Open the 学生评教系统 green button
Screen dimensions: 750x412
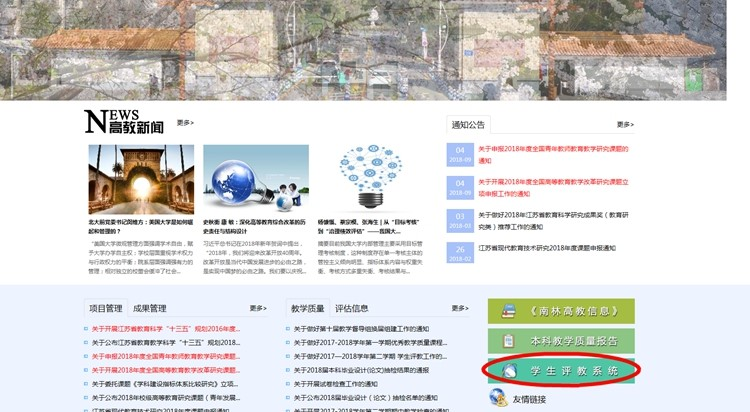coord(561,370)
